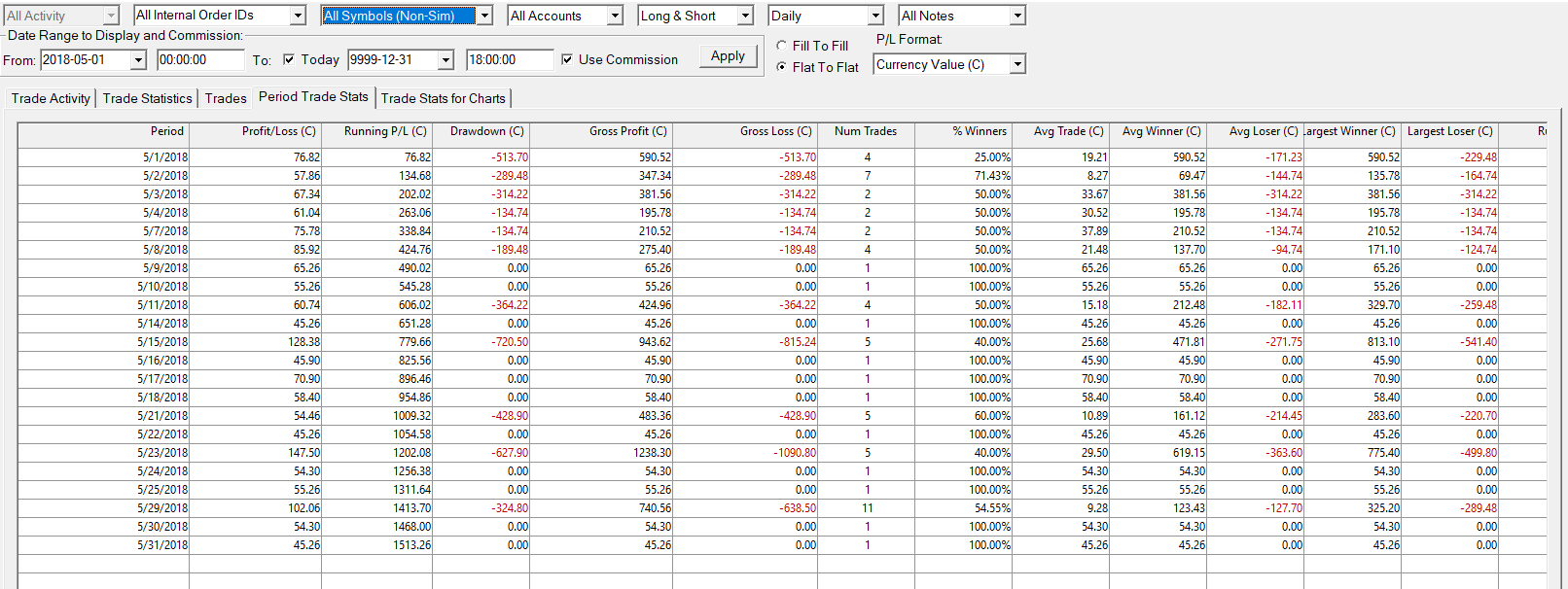Click the Avg Trade (C) column header
Image resolution: width=1568 pixels, height=589 pixels.
click(1060, 132)
